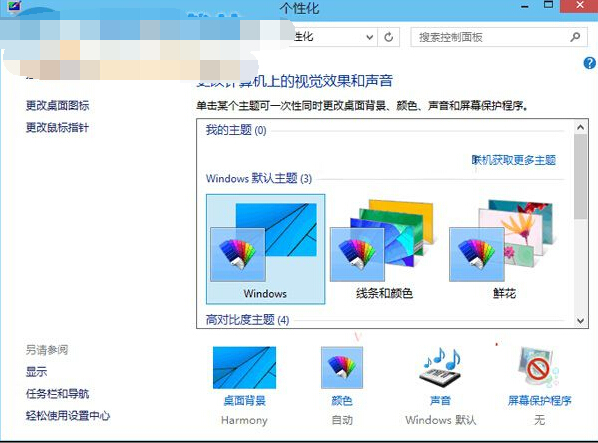Screen dimensions: 598x443
Task: Click the 自动 color value text
Action: click(342, 420)
